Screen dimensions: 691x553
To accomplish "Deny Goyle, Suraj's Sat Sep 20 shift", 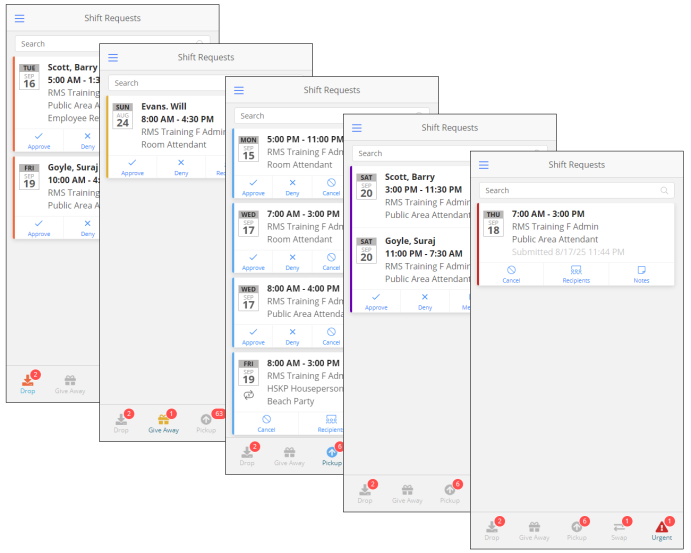I will (x=425, y=301).
